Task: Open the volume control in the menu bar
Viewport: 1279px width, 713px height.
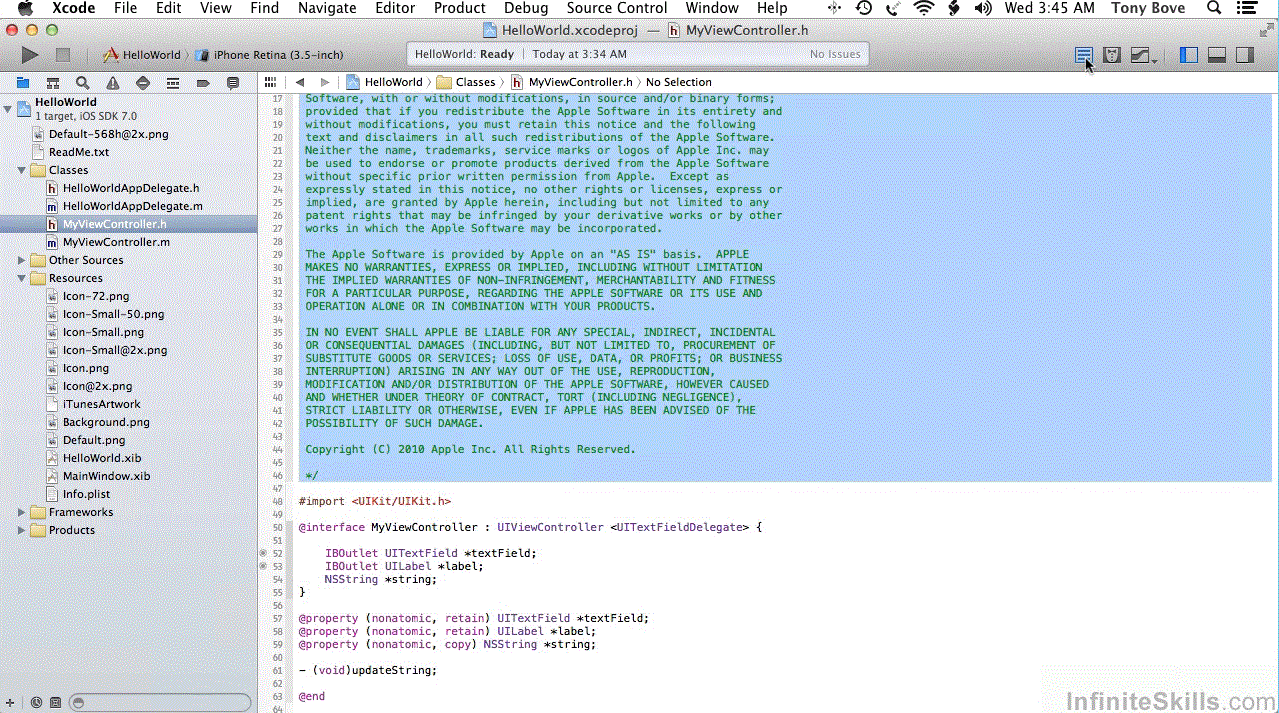Action: click(983, 8)
